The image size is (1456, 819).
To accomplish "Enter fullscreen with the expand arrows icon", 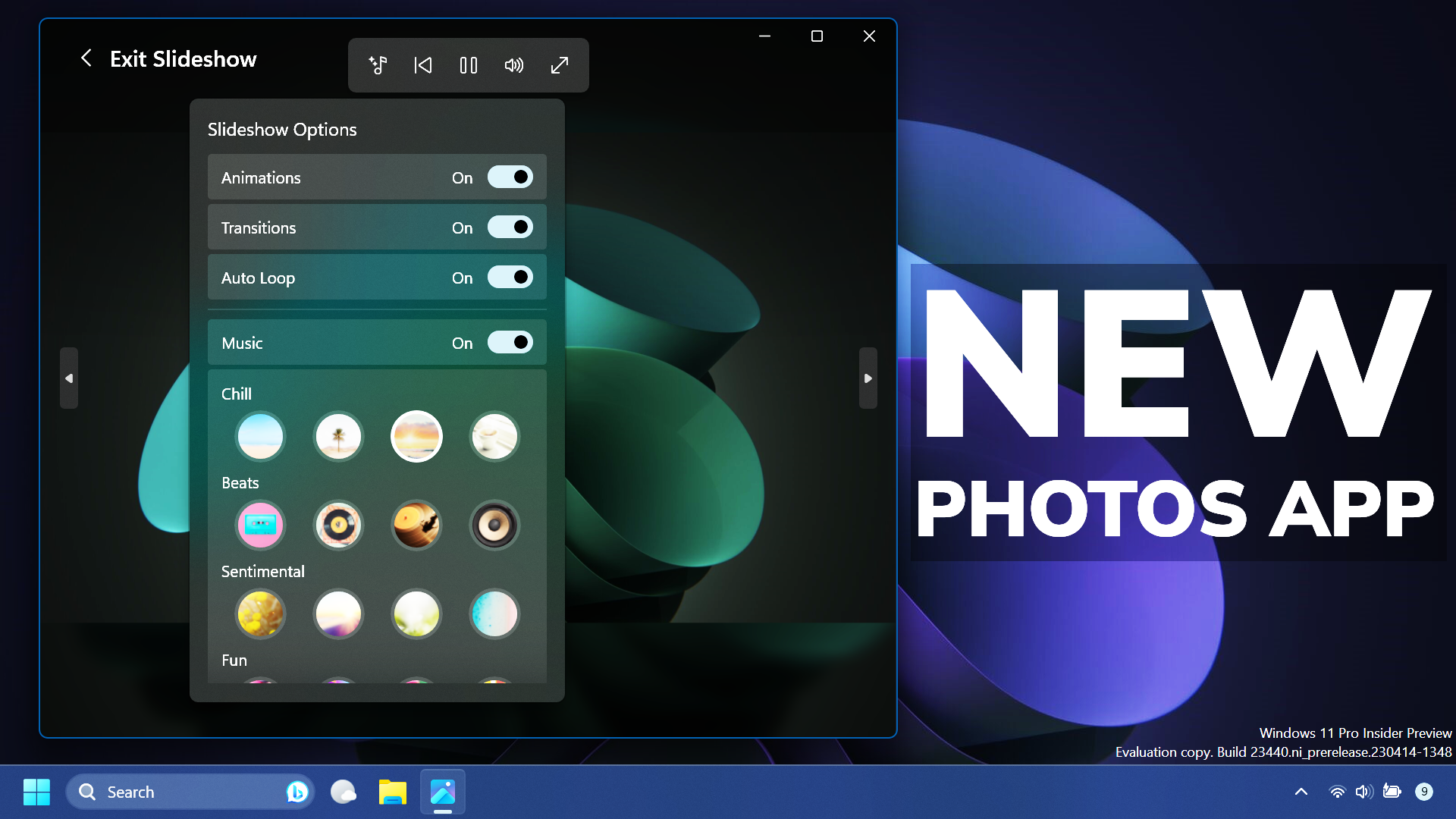I will click(x=559, y=65).
